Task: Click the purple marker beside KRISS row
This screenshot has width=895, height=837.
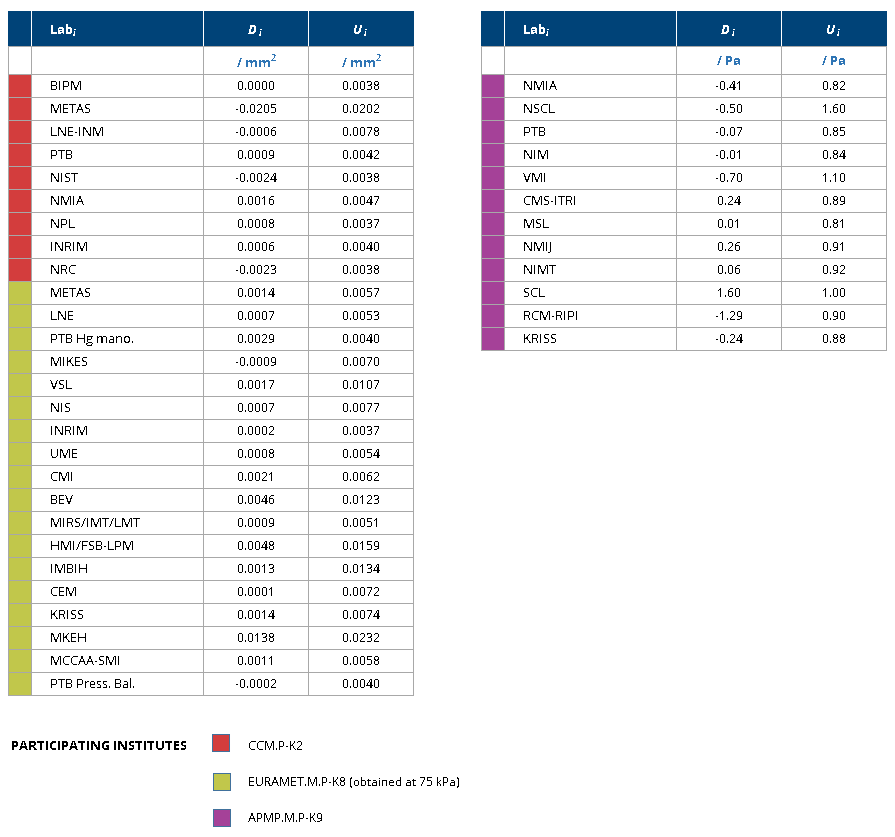Action: click(493, 339)
